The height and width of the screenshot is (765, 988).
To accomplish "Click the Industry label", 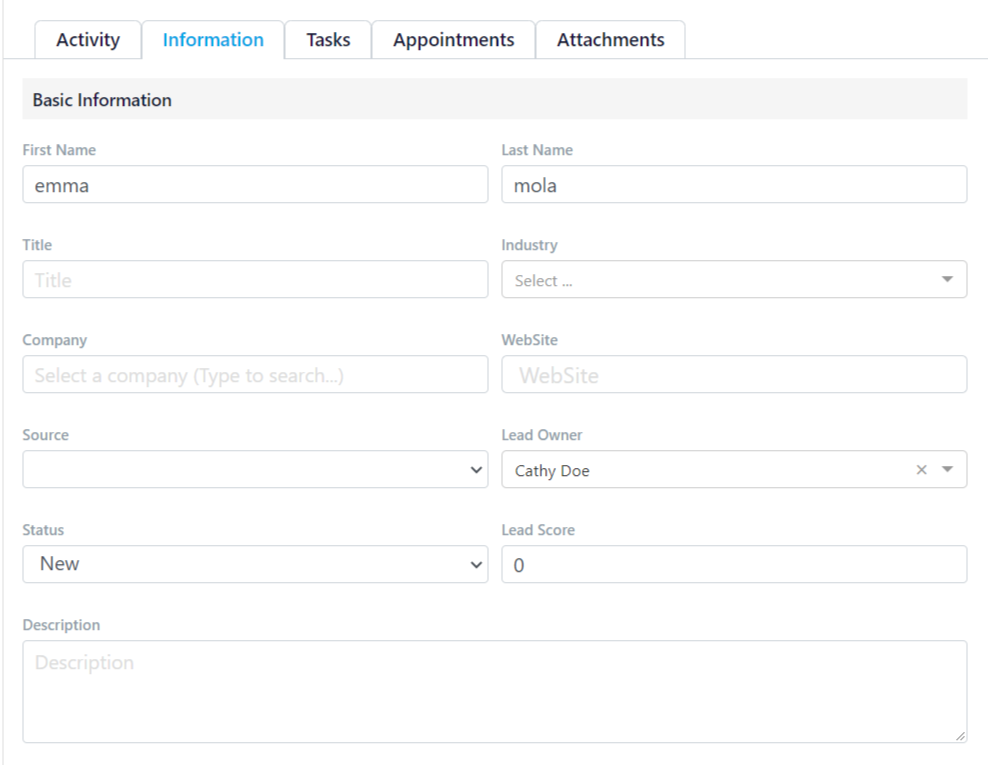I will [x=529, y=245].
